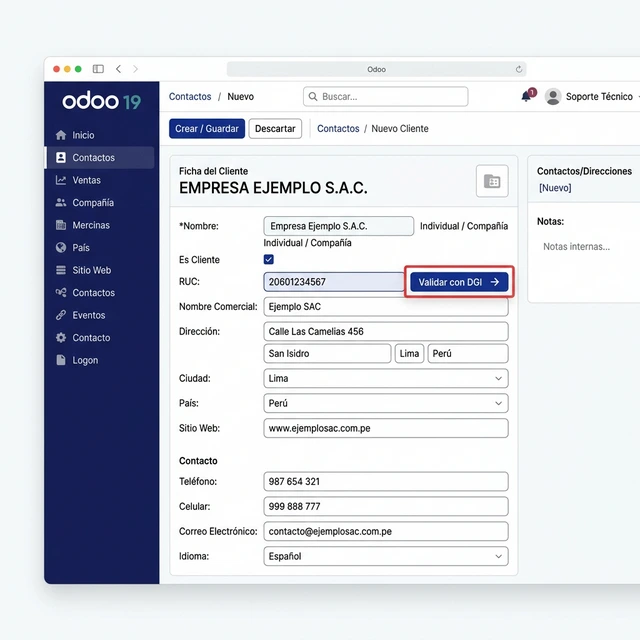
Task: Open Ventas chart icon in sidebar
Action: [x=61, y=180]
